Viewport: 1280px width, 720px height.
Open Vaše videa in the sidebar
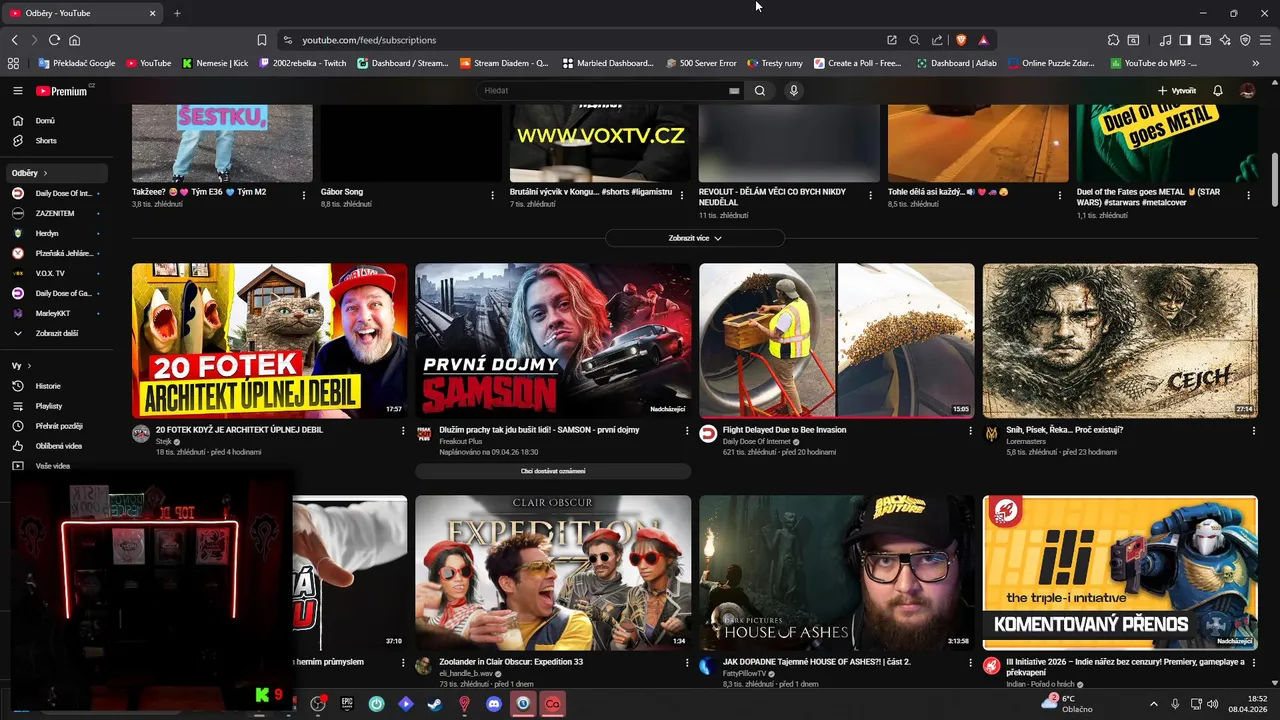(56, 466)
